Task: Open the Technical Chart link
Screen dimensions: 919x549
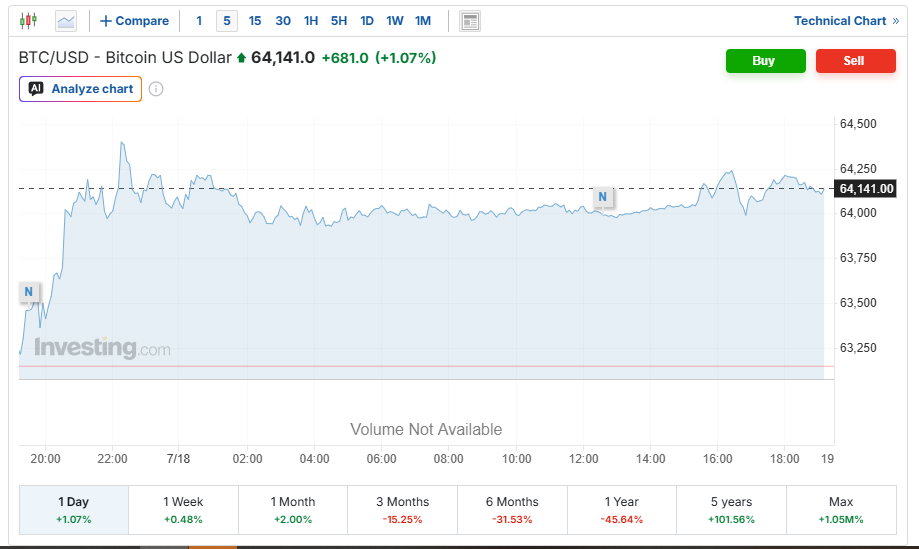Action: click(x=846, y=21)
